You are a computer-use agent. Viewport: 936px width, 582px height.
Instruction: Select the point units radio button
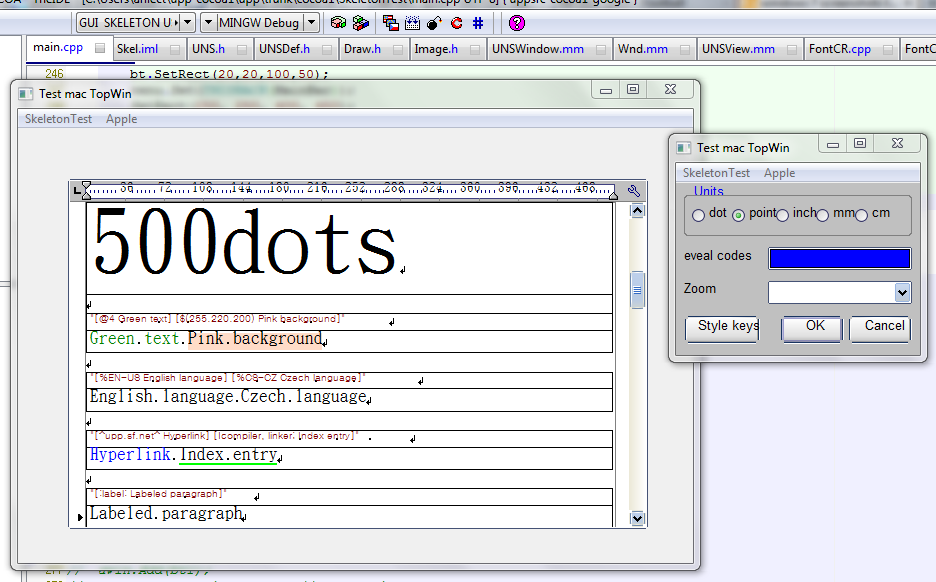(739, 215)
